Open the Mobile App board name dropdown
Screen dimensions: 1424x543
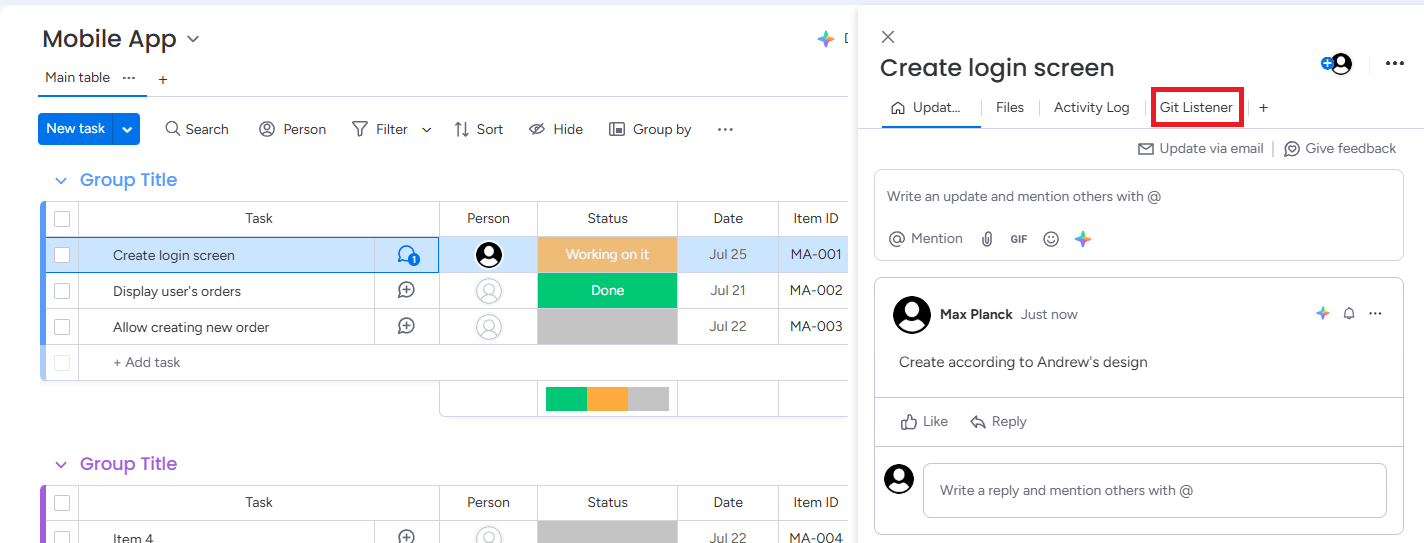coord(193,40)
